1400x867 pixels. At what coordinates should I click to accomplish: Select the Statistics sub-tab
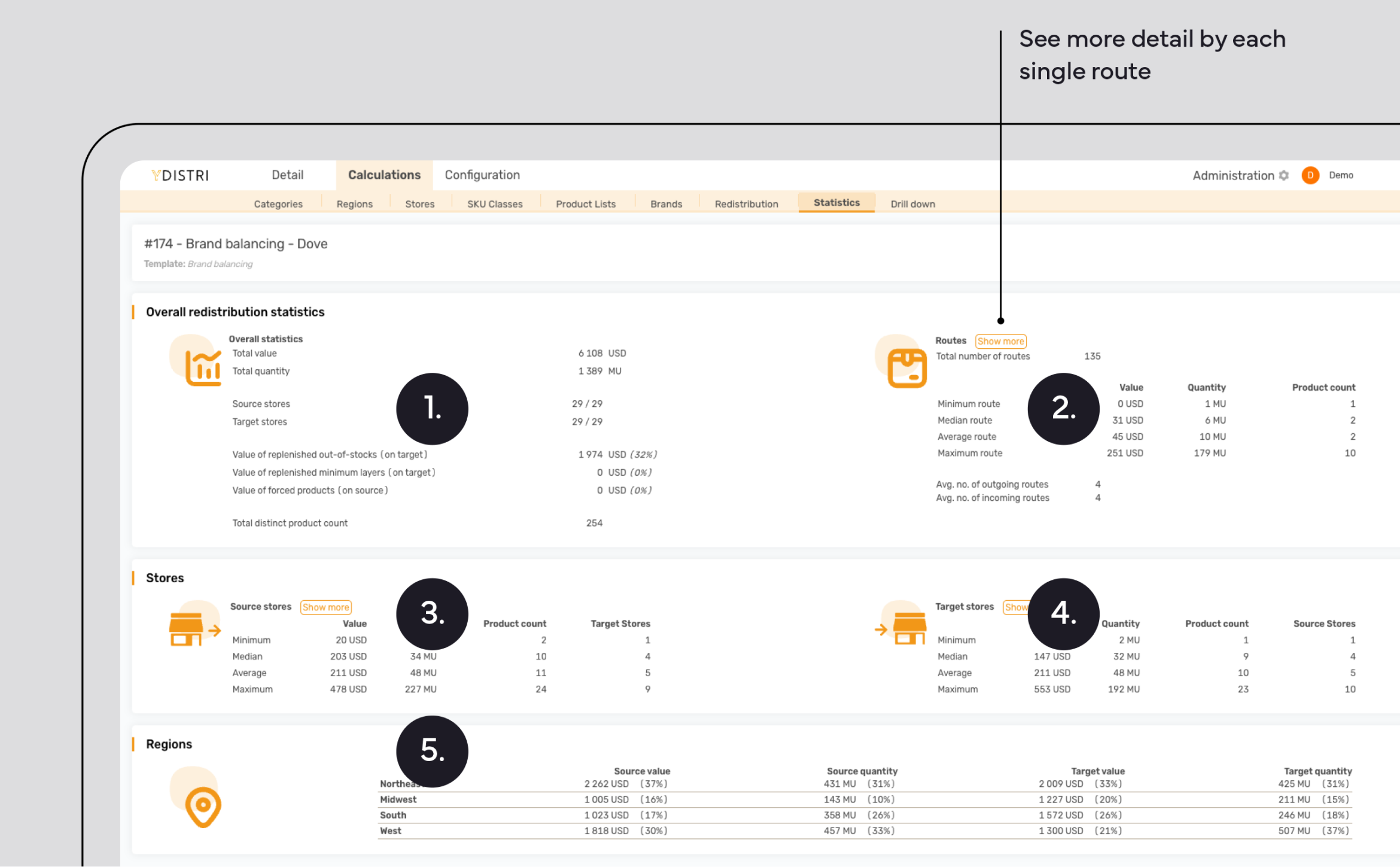(x=836, y=202)
